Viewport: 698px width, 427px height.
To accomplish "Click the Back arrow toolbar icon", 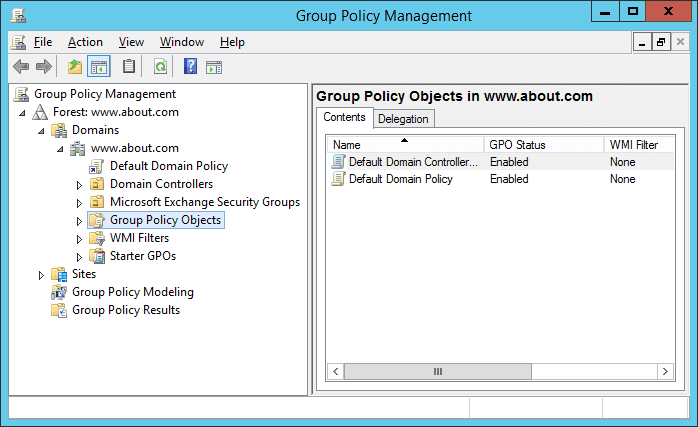I will click(x=21, y=67).
